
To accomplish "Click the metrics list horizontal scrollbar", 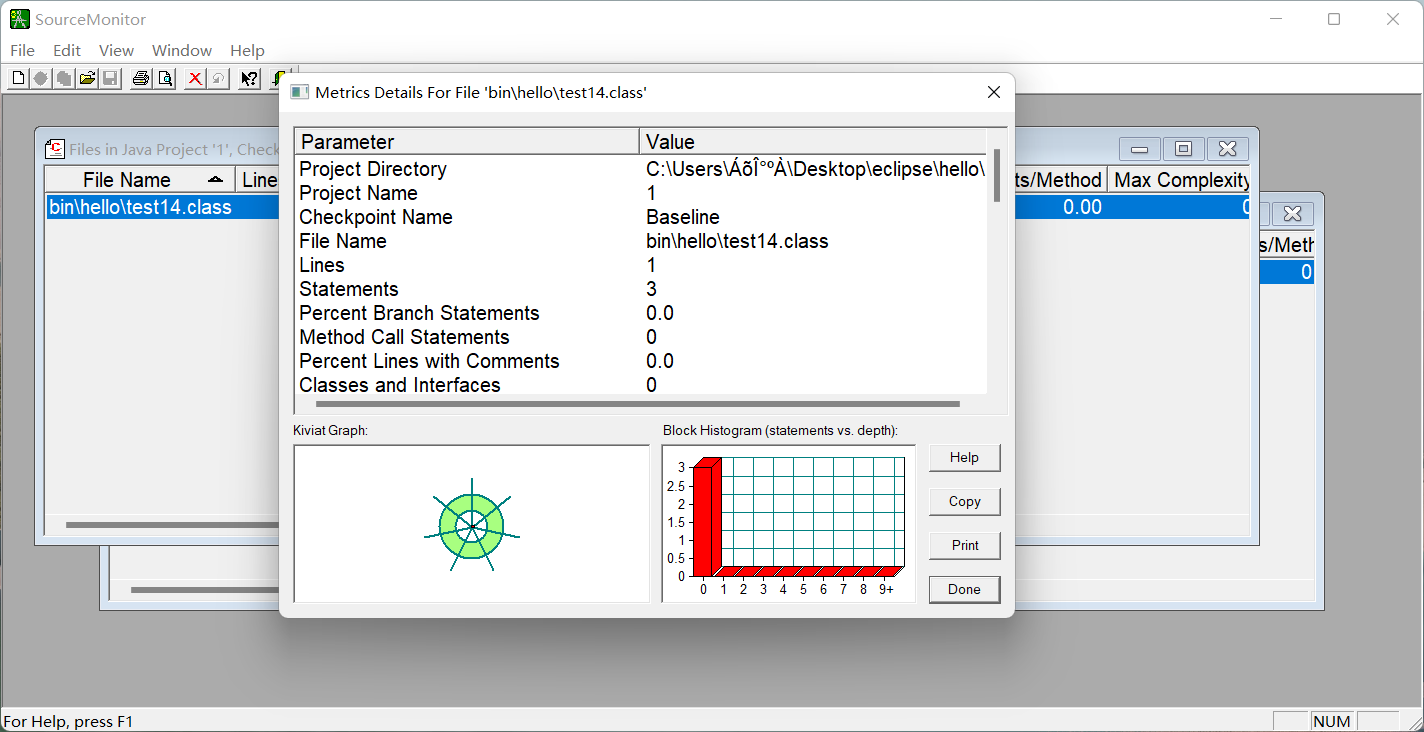I will pos(638,404).
